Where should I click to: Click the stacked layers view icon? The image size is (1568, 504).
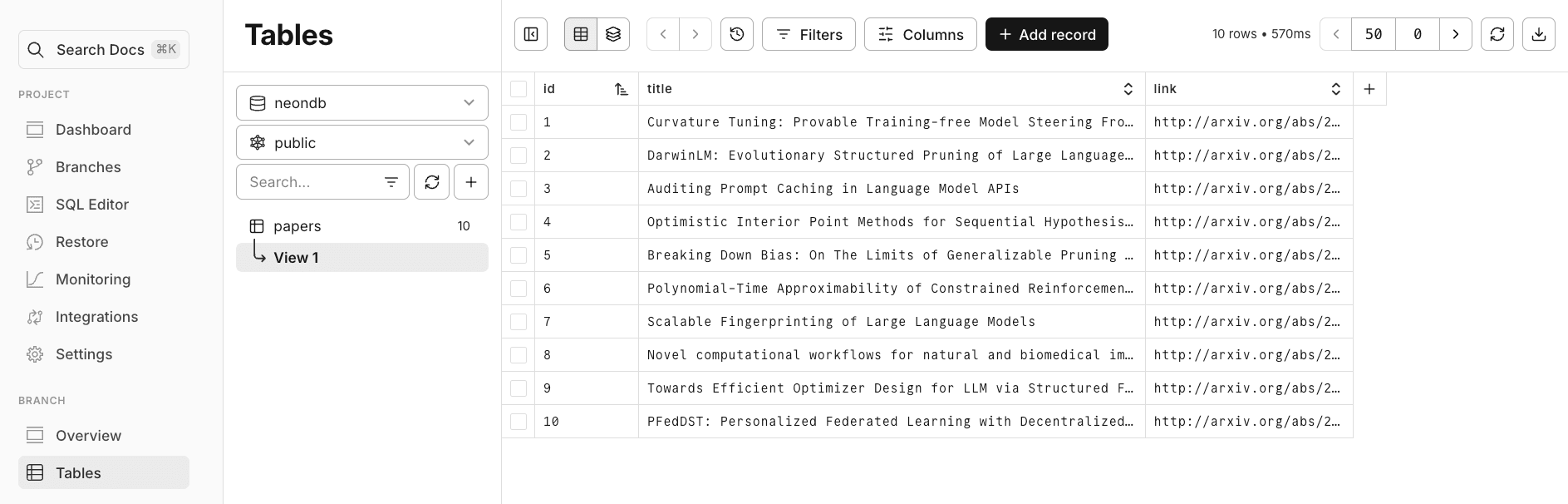[613, 34]
